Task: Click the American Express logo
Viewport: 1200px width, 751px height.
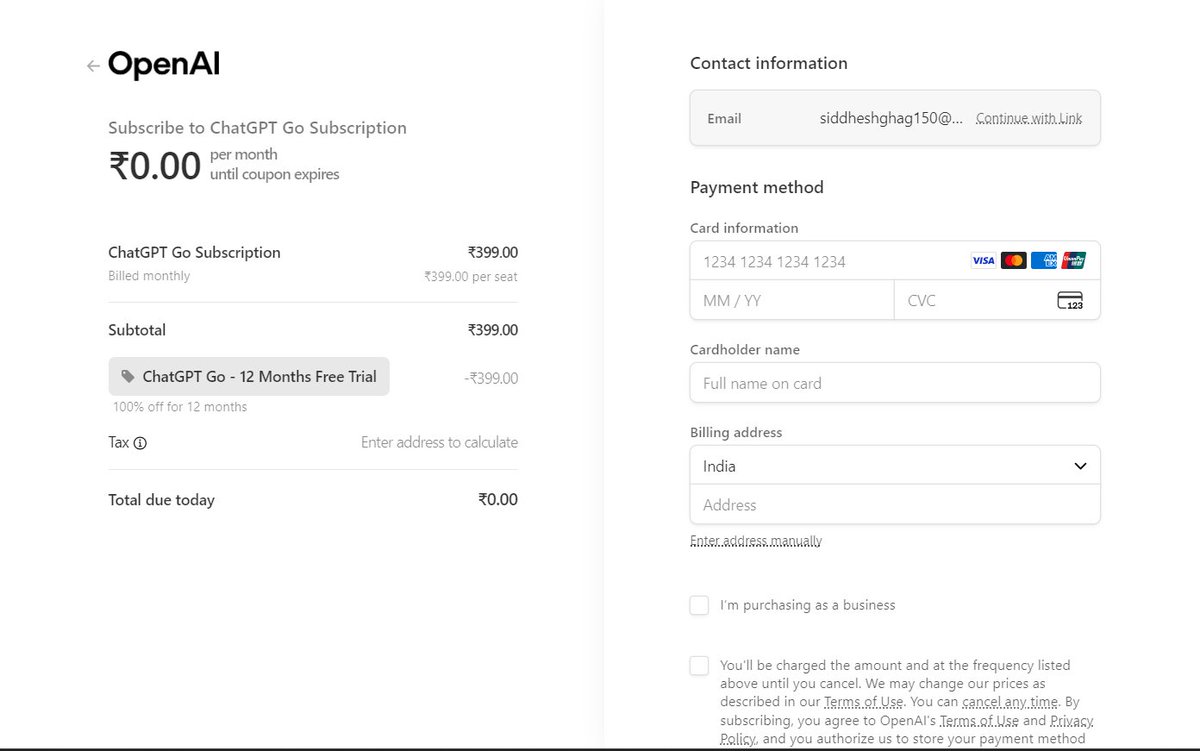Action: tap(1044, 261)
